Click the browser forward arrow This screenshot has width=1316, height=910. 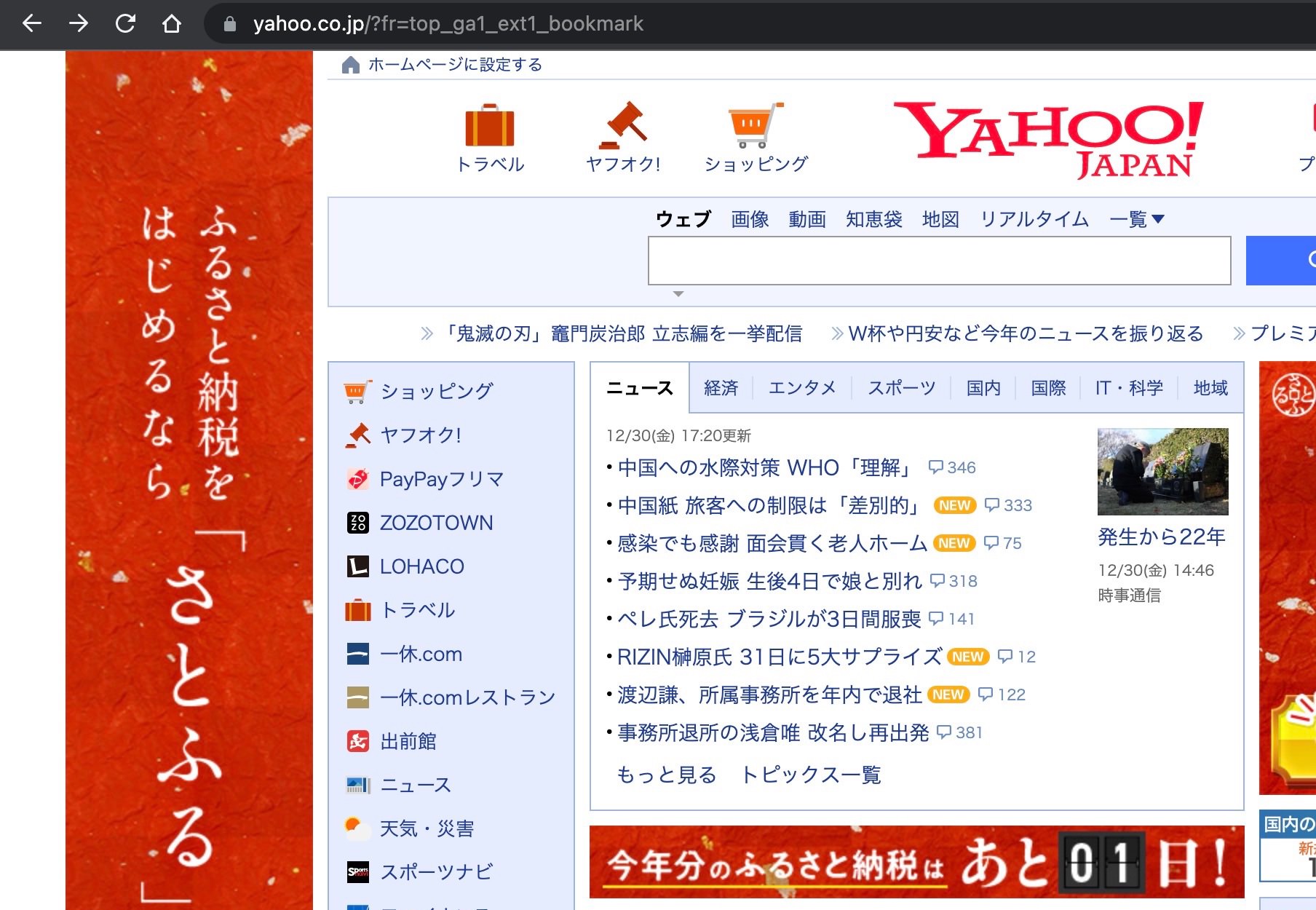pos(79,24)
